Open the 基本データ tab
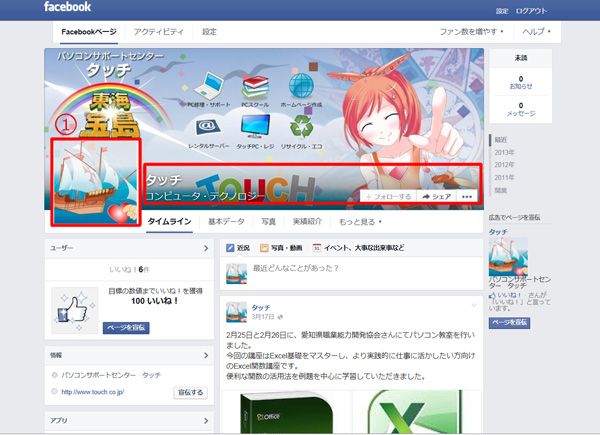The image size is (600, 435). click(x=226, y=222)
